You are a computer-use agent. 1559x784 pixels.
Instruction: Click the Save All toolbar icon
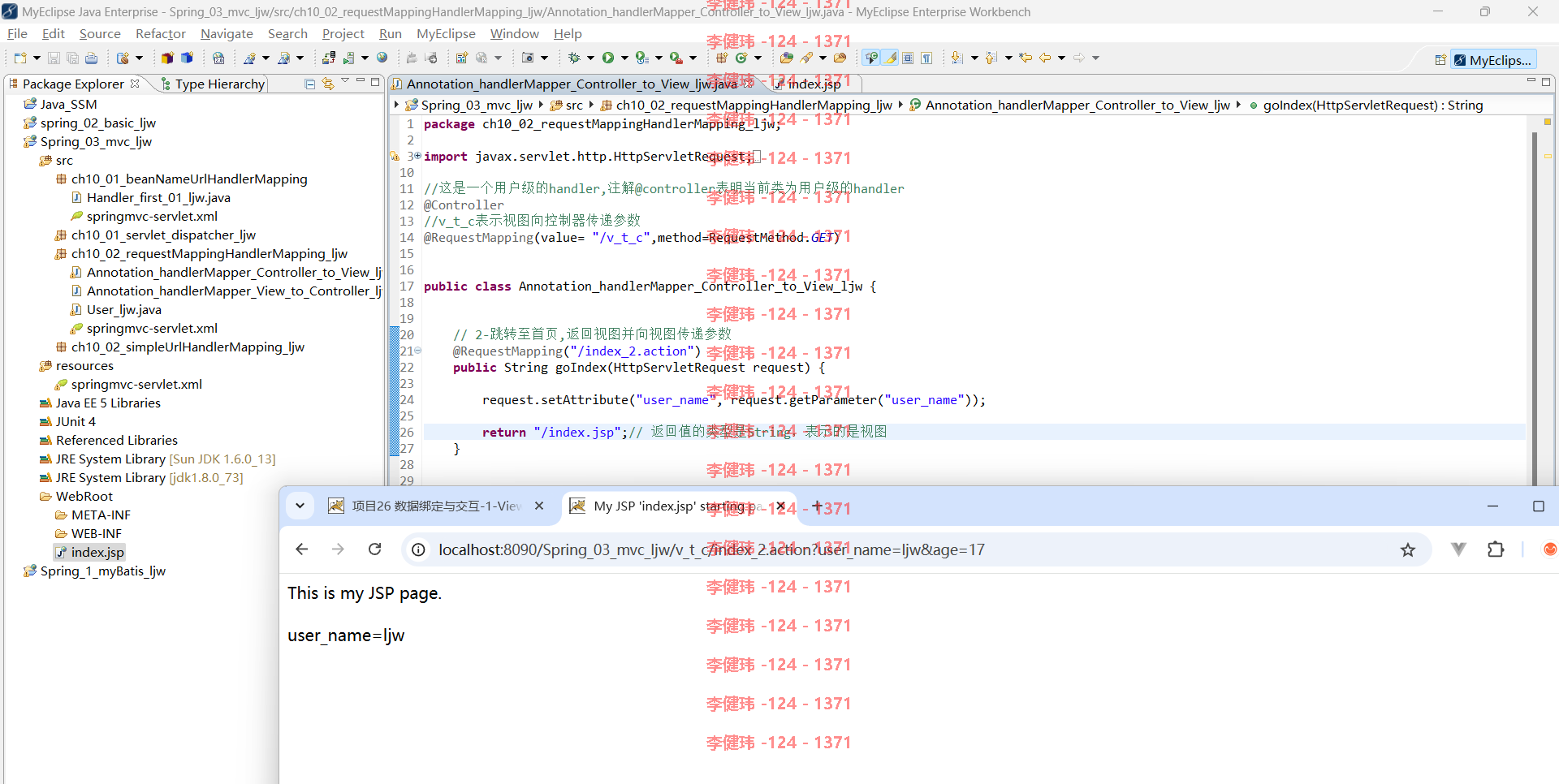(x=72, y=58)
